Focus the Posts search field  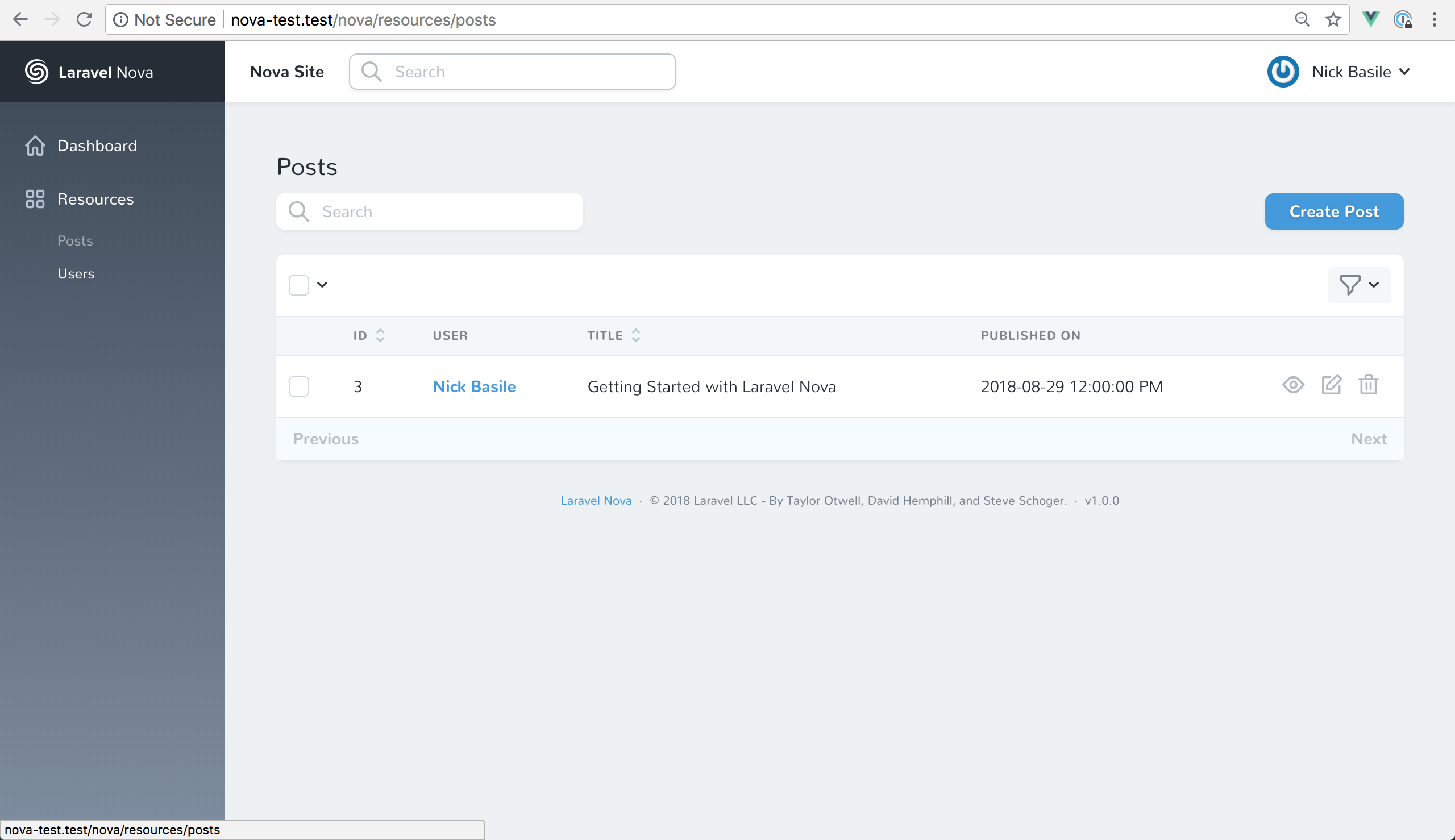429,211
